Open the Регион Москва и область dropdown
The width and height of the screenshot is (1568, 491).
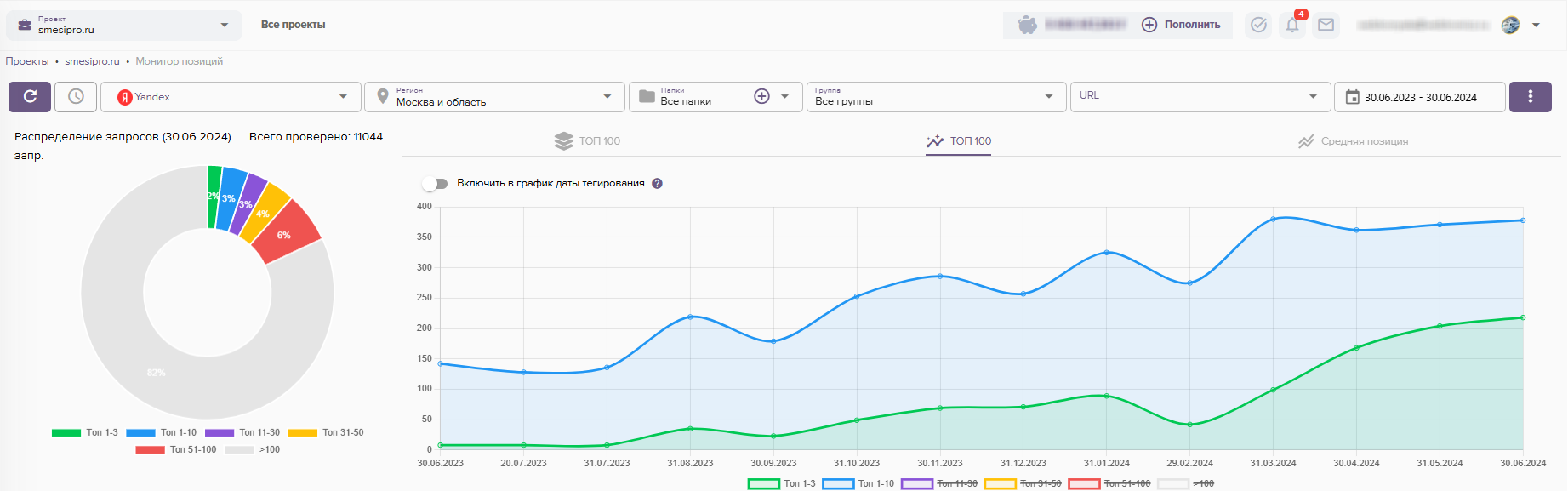pos(494,97)
